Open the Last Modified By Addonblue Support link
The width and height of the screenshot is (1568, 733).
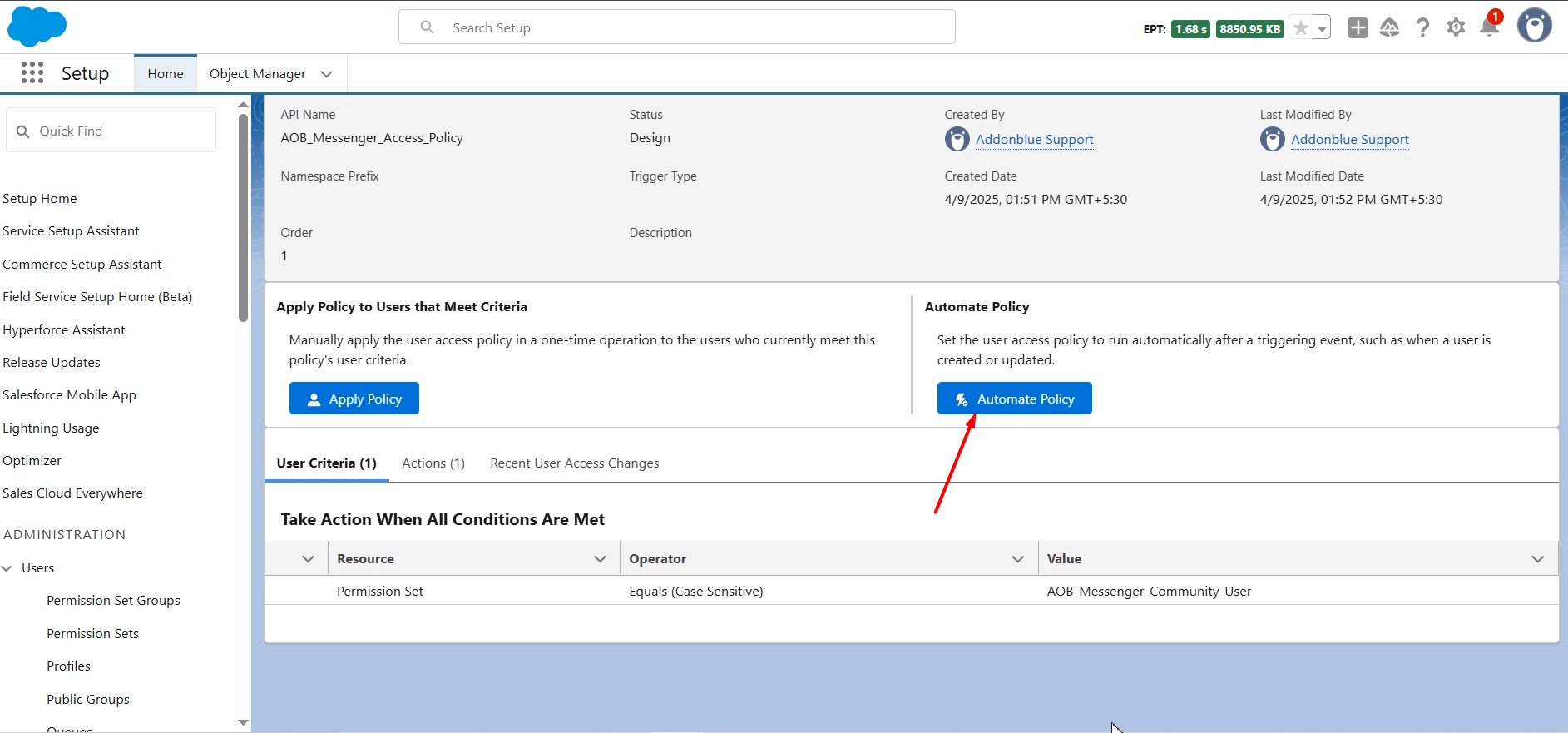click(x=1350, y=140)
